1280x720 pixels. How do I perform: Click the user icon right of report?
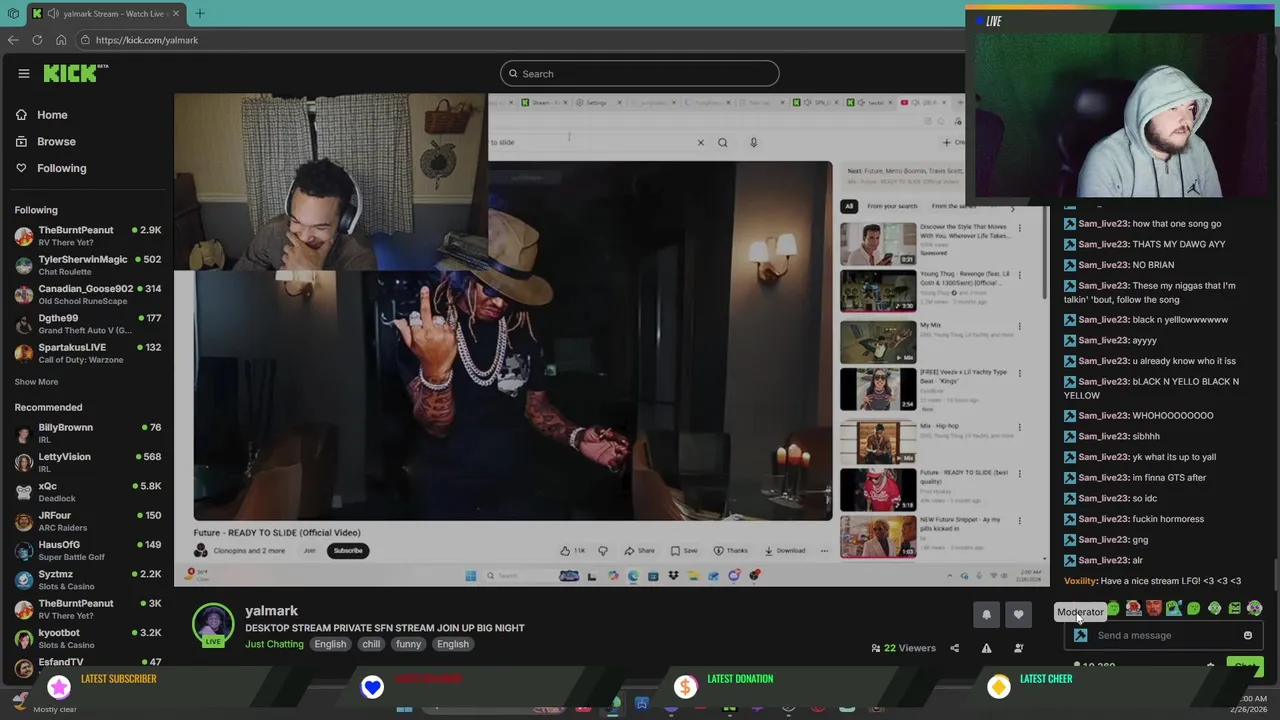pos(1018,648)
